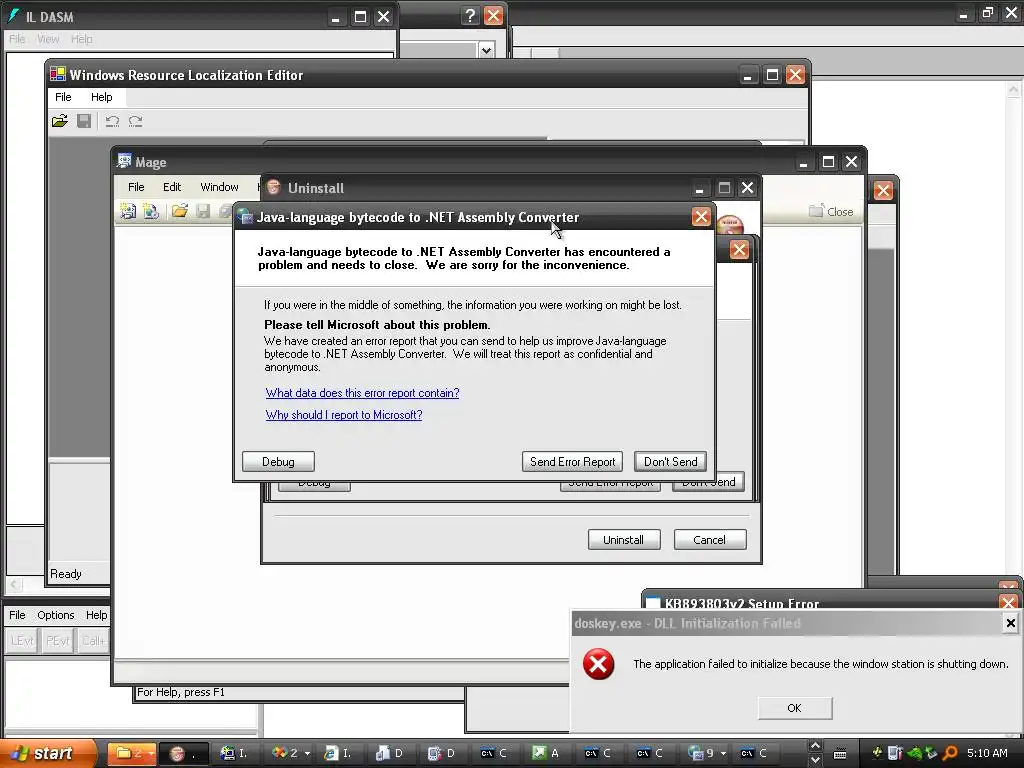Click the Uninstall window title icon

[274, 187]
